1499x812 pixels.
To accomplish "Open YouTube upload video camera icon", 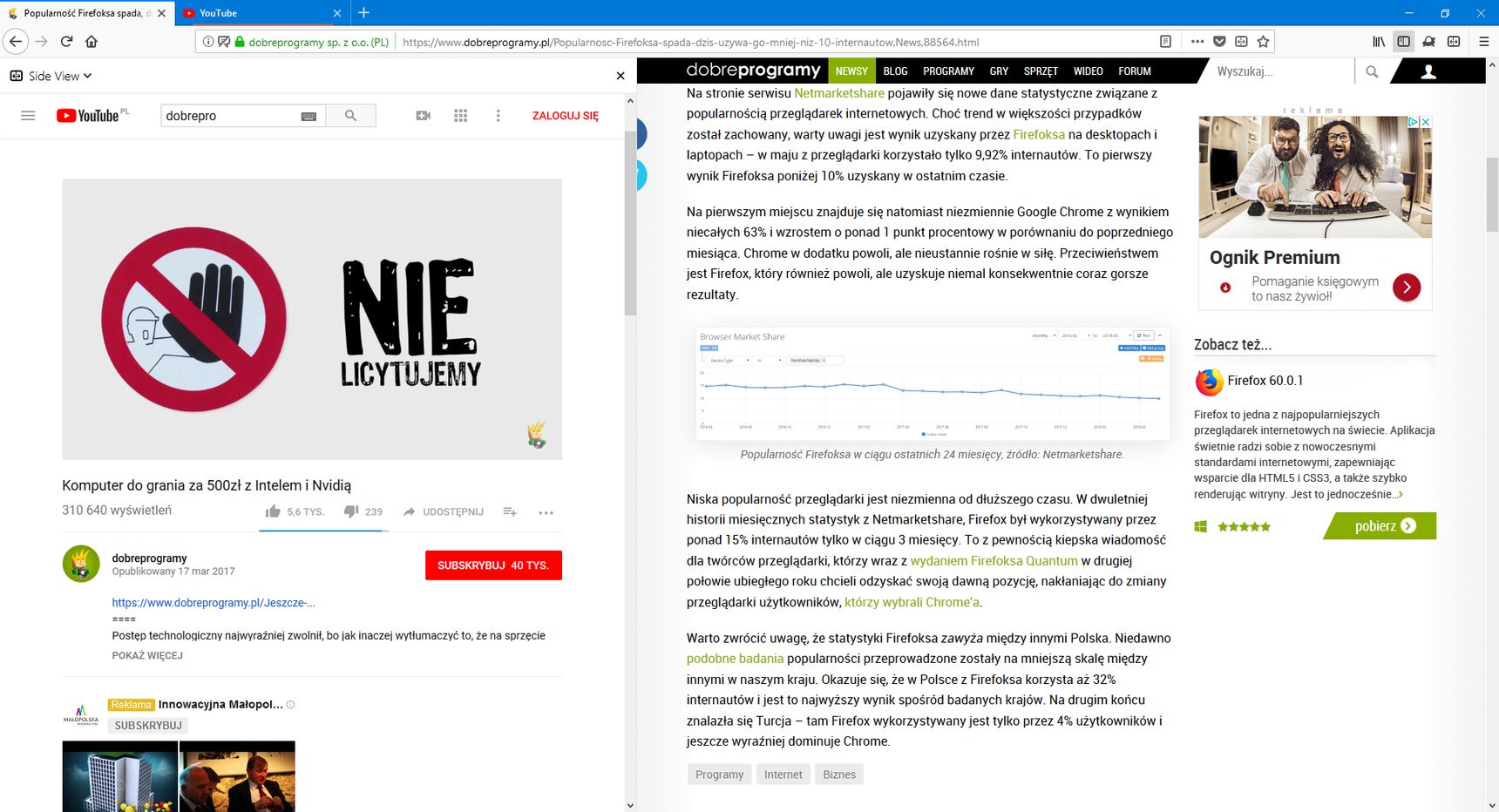I will click(x=424, y=115).
